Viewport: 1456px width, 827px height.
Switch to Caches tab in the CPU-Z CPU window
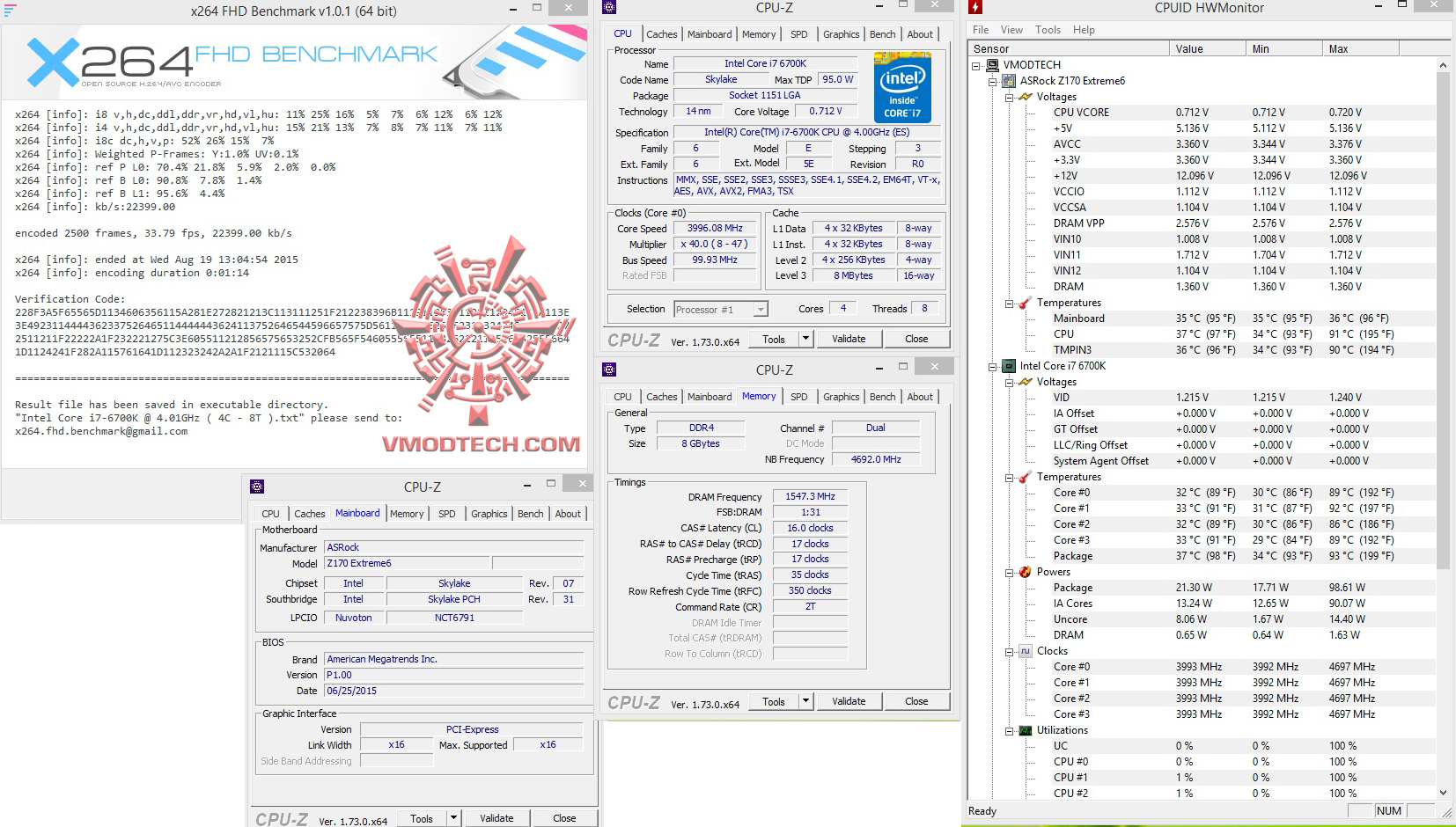click(662, 34)
